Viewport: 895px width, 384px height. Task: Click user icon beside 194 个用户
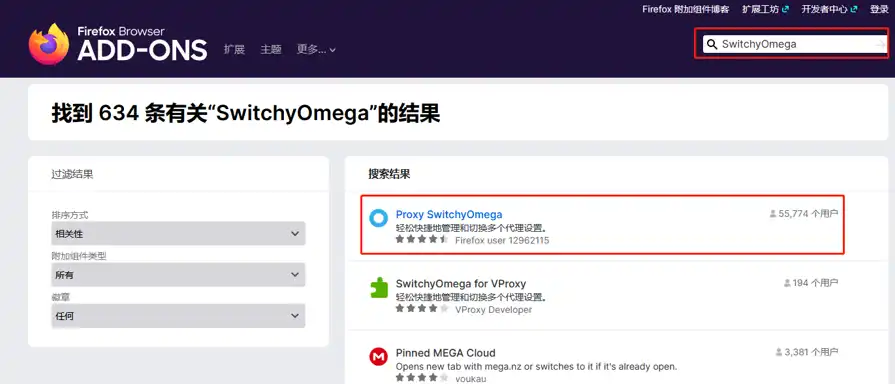point(788,283)
